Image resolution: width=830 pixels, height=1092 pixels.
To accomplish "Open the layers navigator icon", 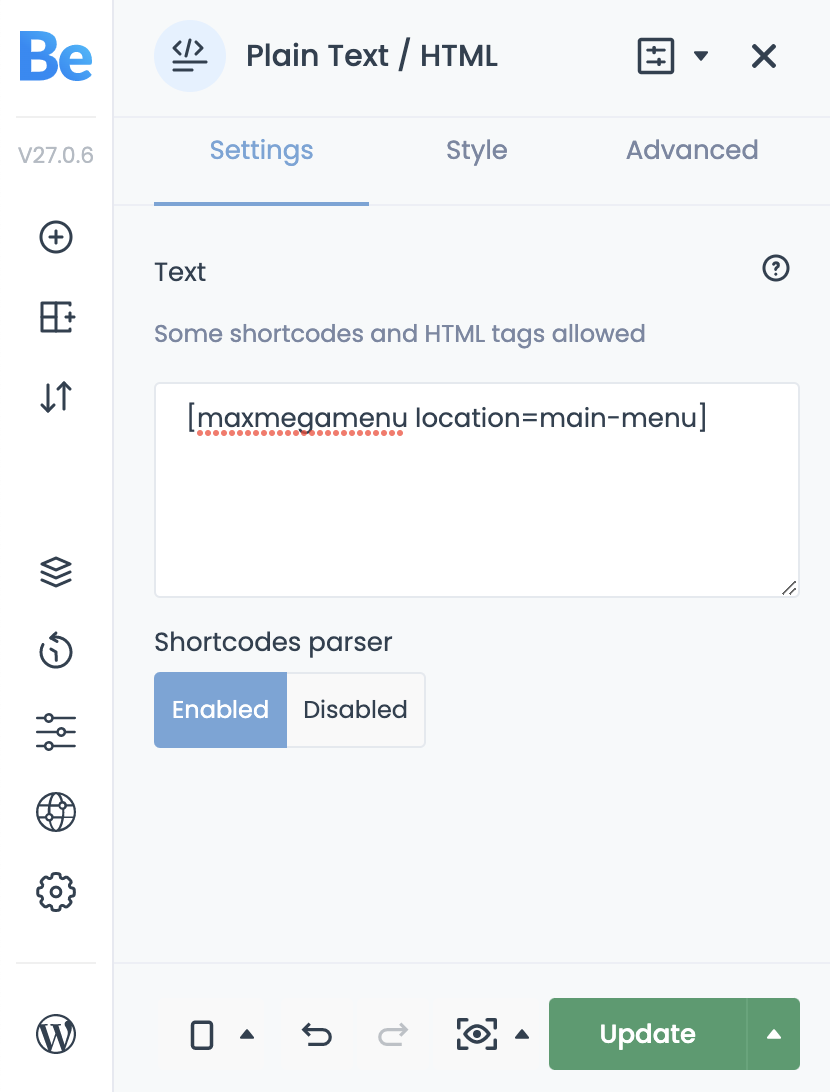I will pyautogui.click(x=56, y=572).
